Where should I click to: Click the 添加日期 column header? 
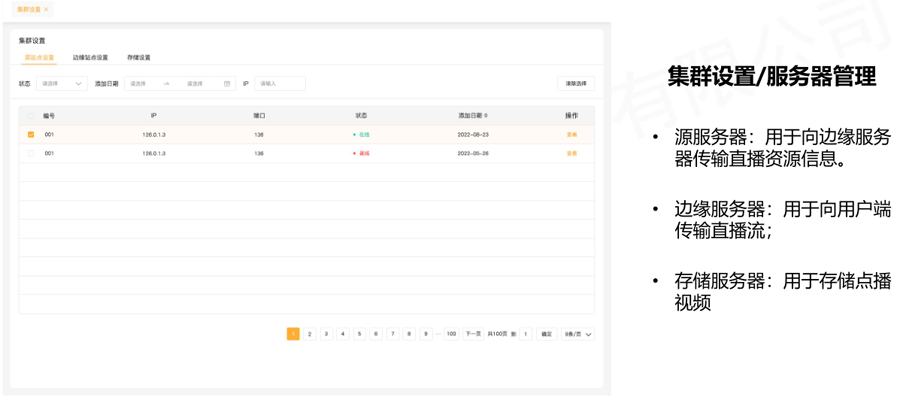click(x=470, y=115)
